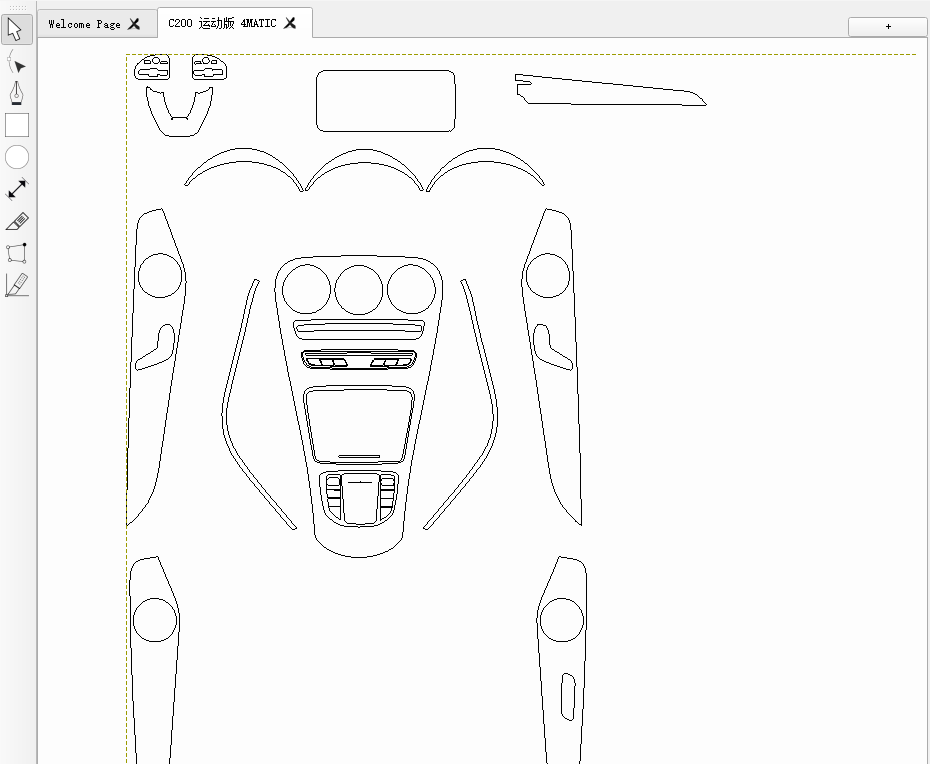Select the knife eraser tool
Viewport: 930px width, 764px height.
click(x=17, y=221)
